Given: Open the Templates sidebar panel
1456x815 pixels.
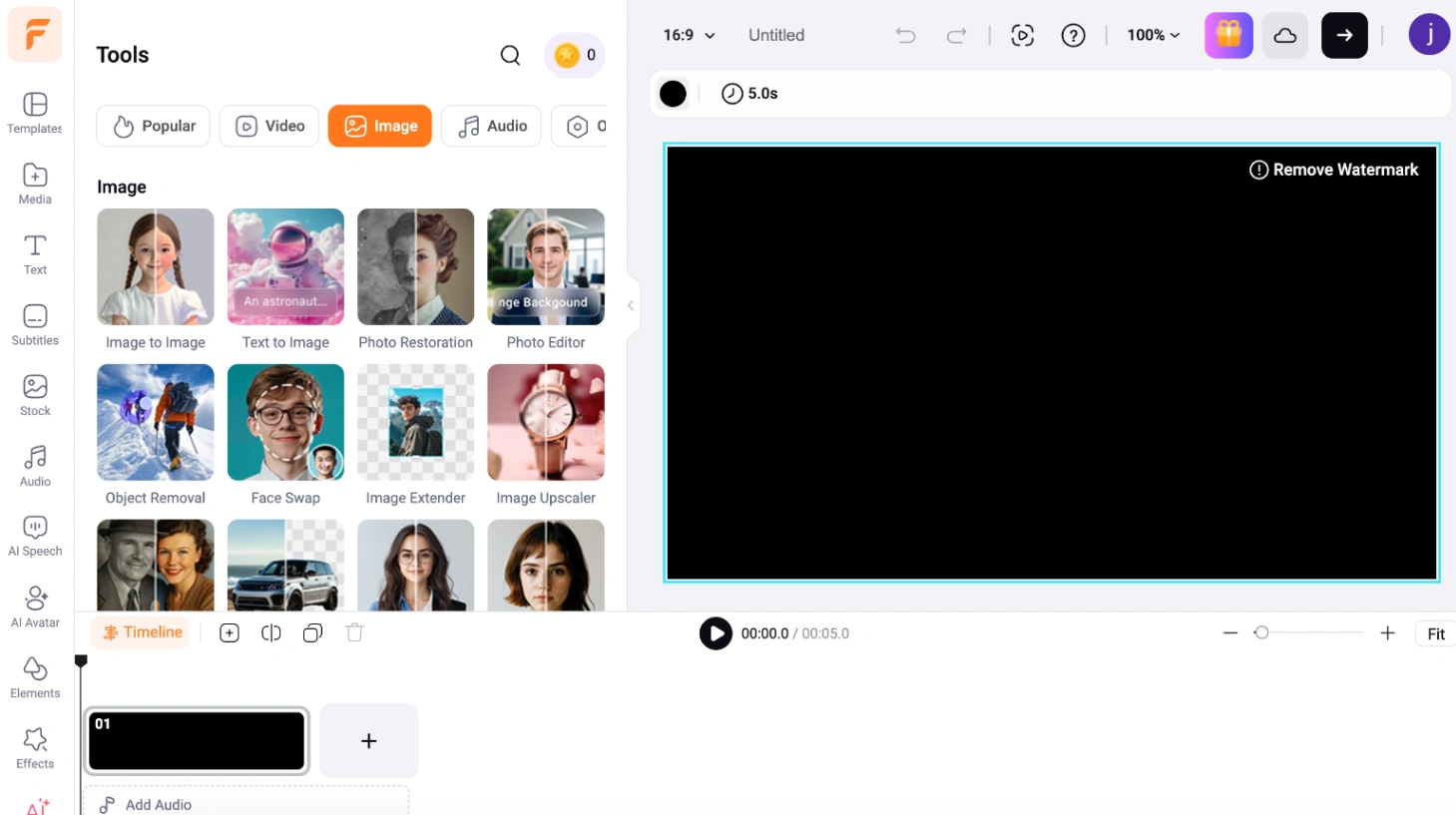Looking at the screenshot, I should [x=35, y=113].
